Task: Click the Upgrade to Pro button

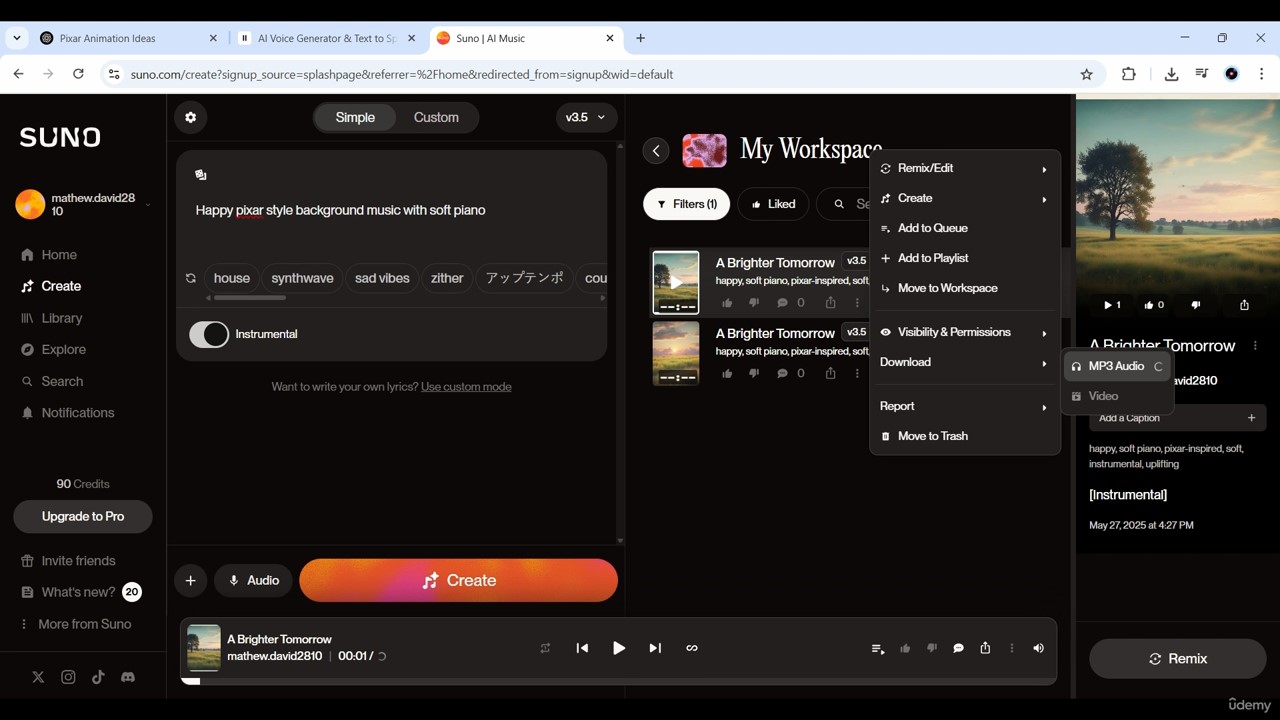Action: pos(83,516)
